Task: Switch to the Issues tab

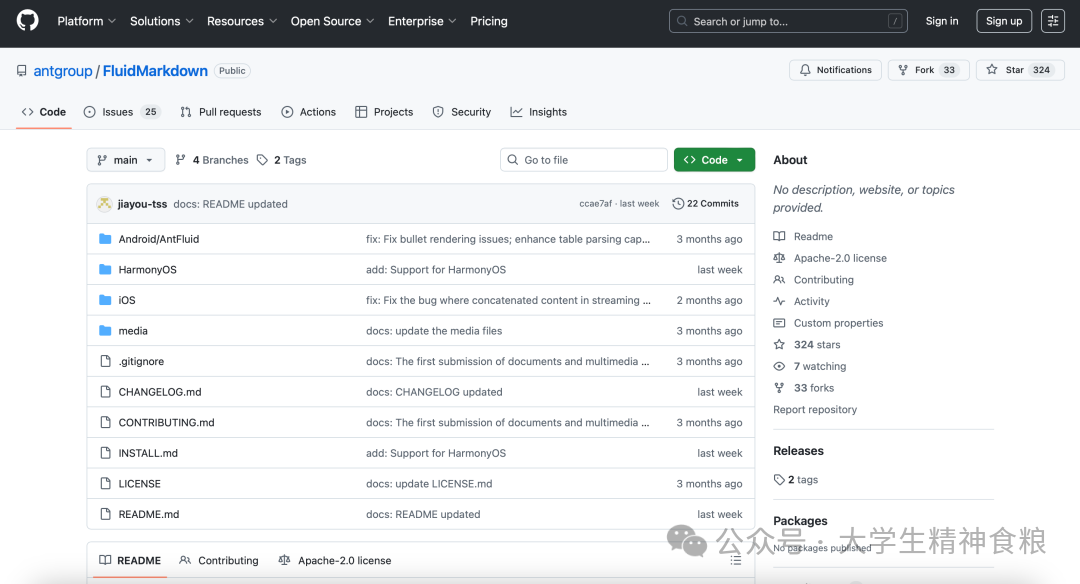Action: coord(122,112)
